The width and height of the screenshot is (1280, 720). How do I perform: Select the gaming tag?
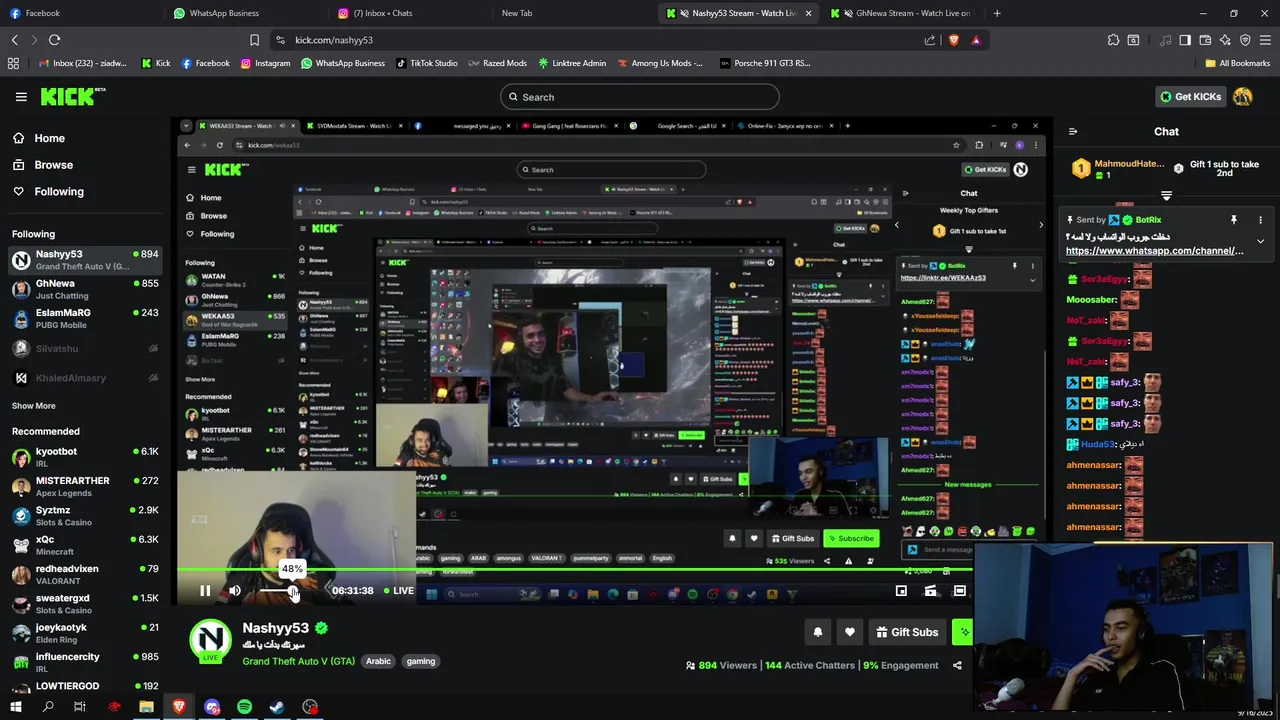point(421,661)
